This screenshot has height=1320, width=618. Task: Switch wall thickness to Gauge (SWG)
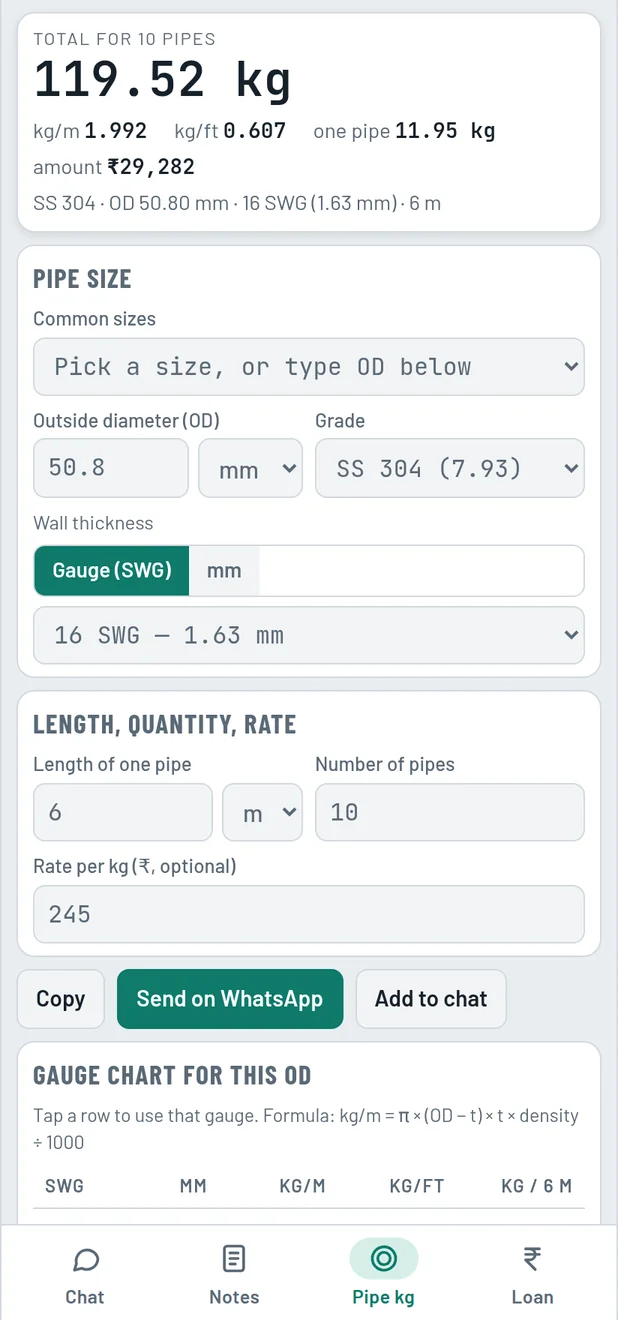(x=112, y=570)
